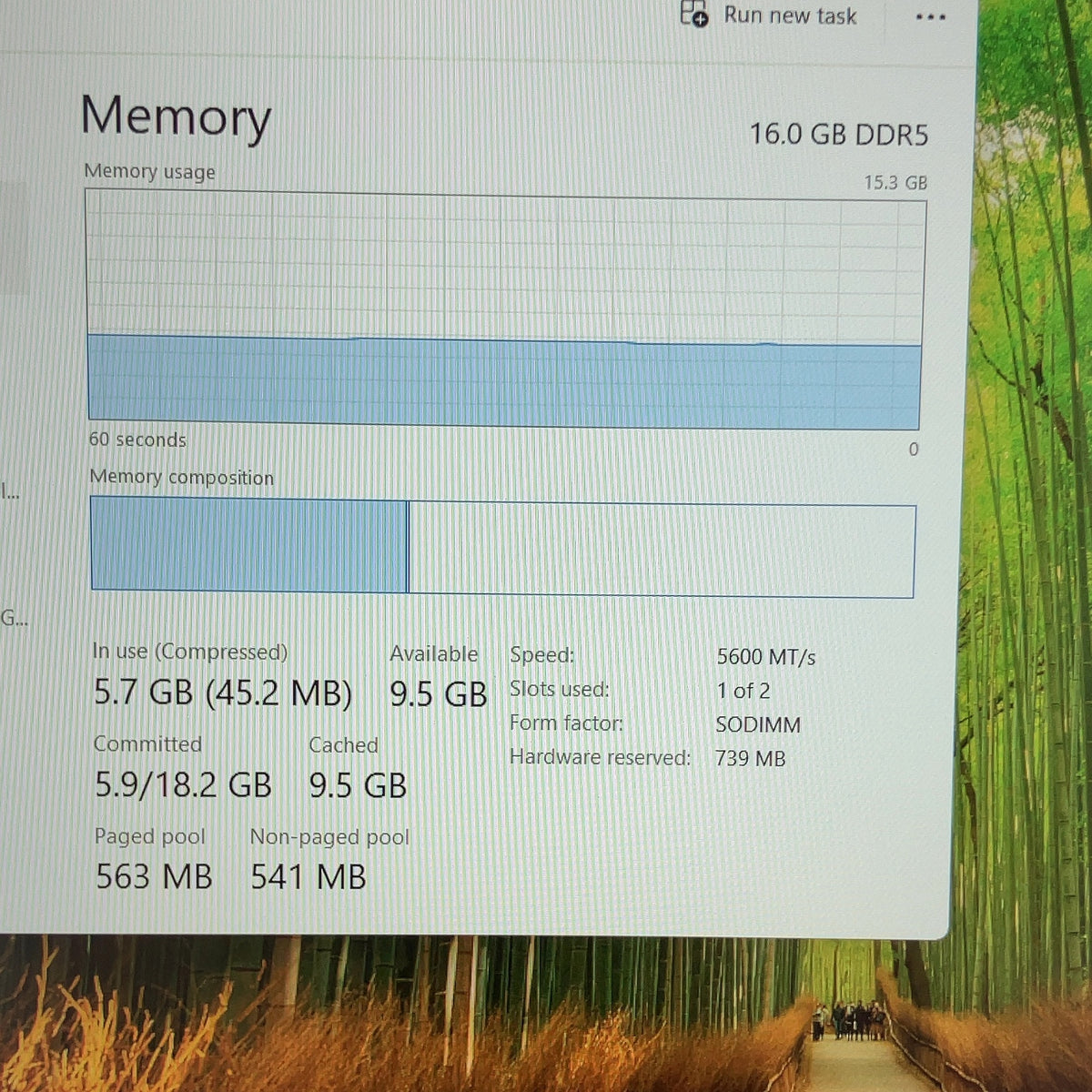
Task: Click the 739 MB hardware reserved value
Action: 750,759
